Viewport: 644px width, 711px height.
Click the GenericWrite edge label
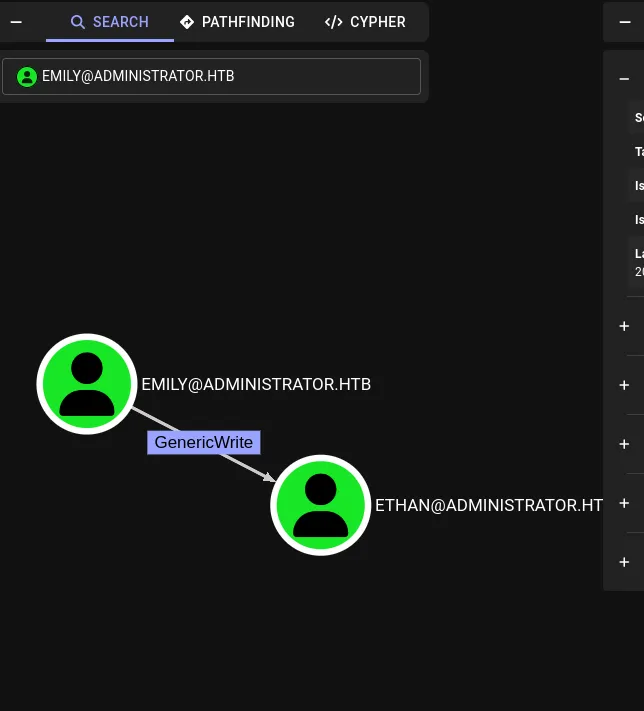click(204, 442)
